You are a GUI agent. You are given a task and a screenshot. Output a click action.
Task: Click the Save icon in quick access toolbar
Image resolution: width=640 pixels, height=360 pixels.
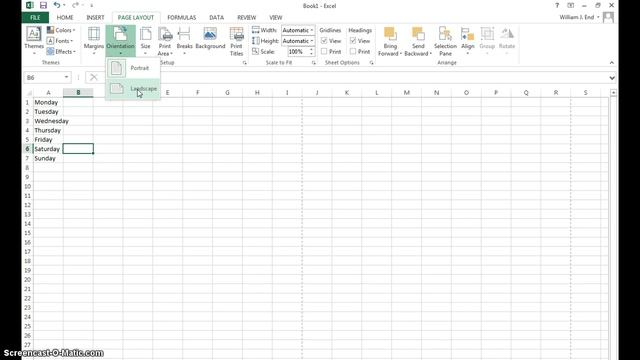[43, 5]
